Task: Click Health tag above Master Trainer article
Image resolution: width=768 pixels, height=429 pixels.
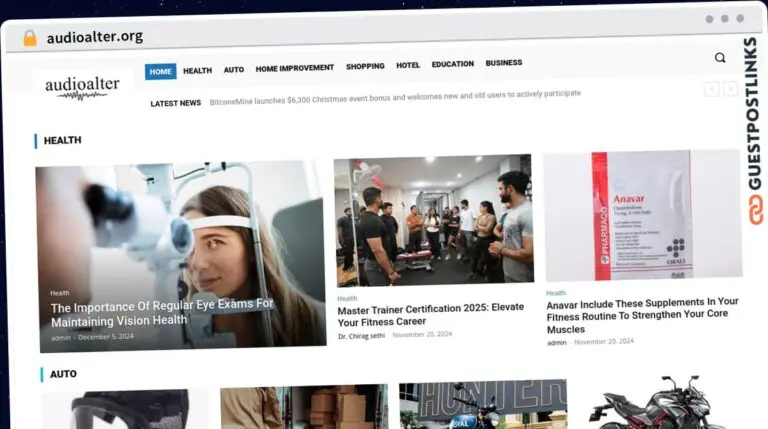Action: pos(347,298)
